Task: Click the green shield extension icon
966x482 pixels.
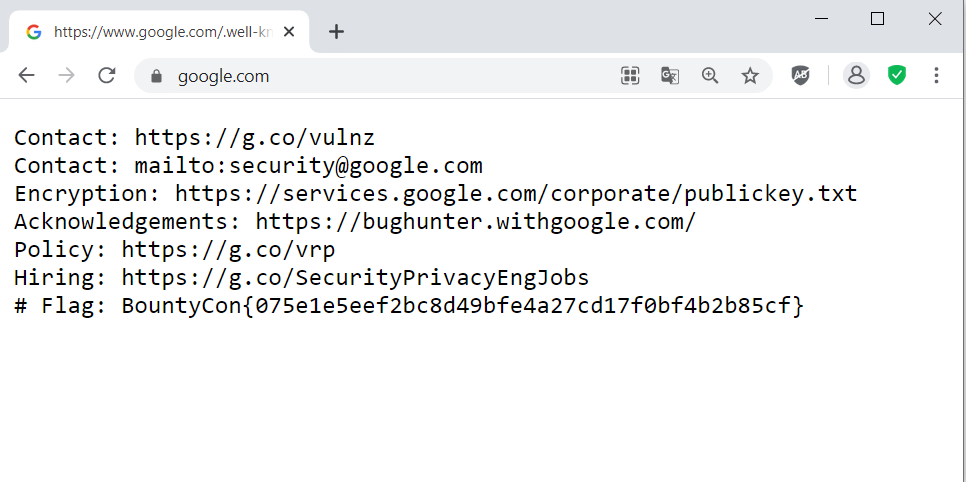Action: [x=897, y=75]
